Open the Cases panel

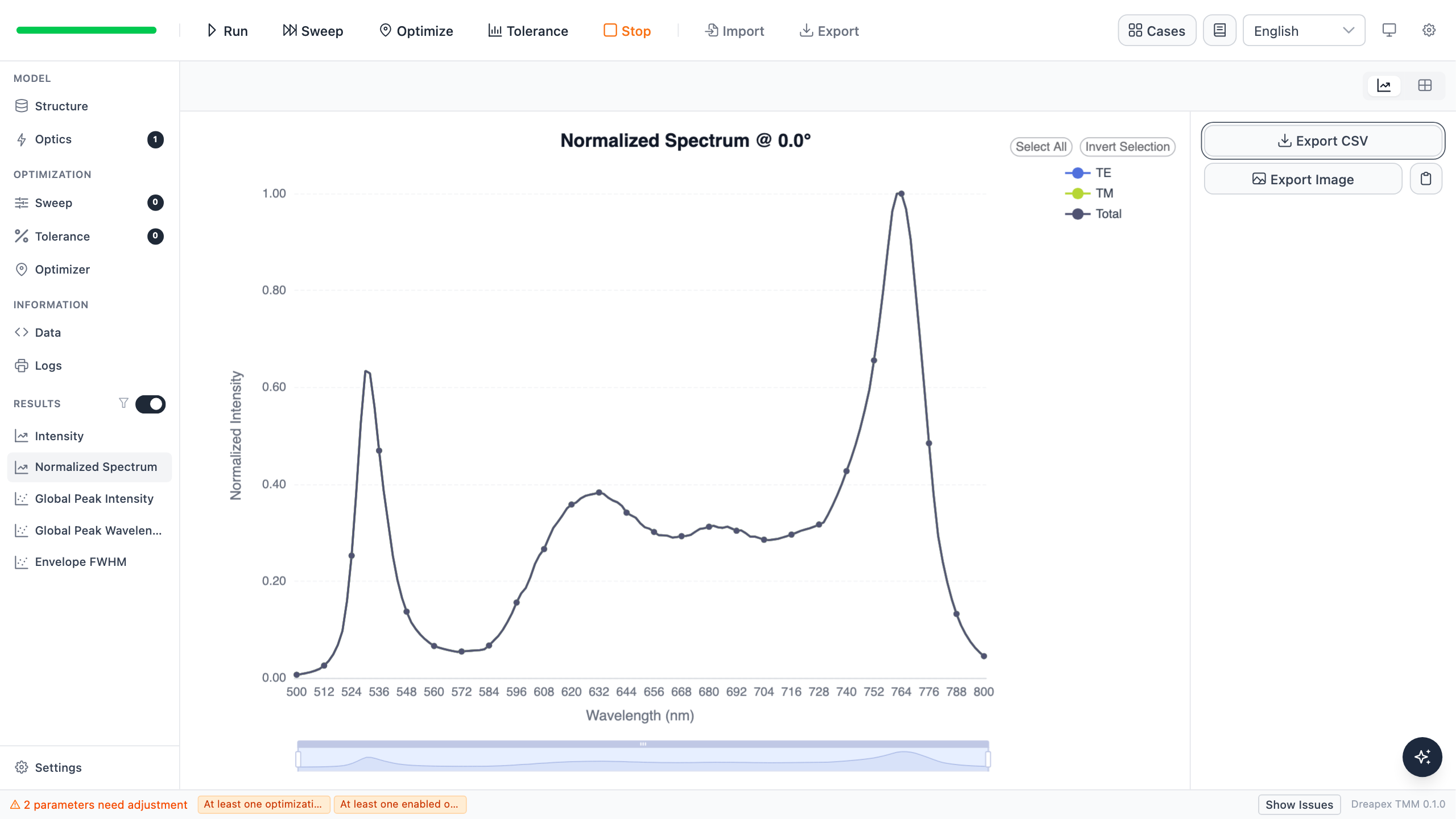(1157, 31)
